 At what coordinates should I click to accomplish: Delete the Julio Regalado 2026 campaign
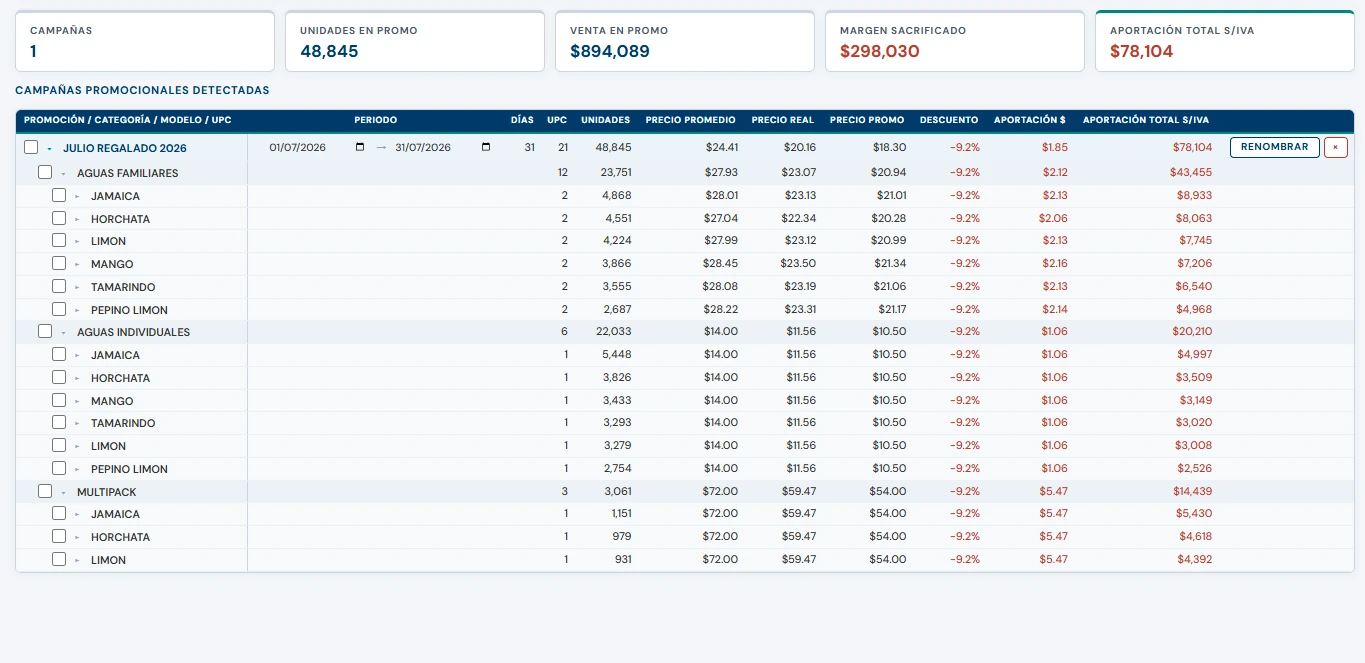(1336, 147)
